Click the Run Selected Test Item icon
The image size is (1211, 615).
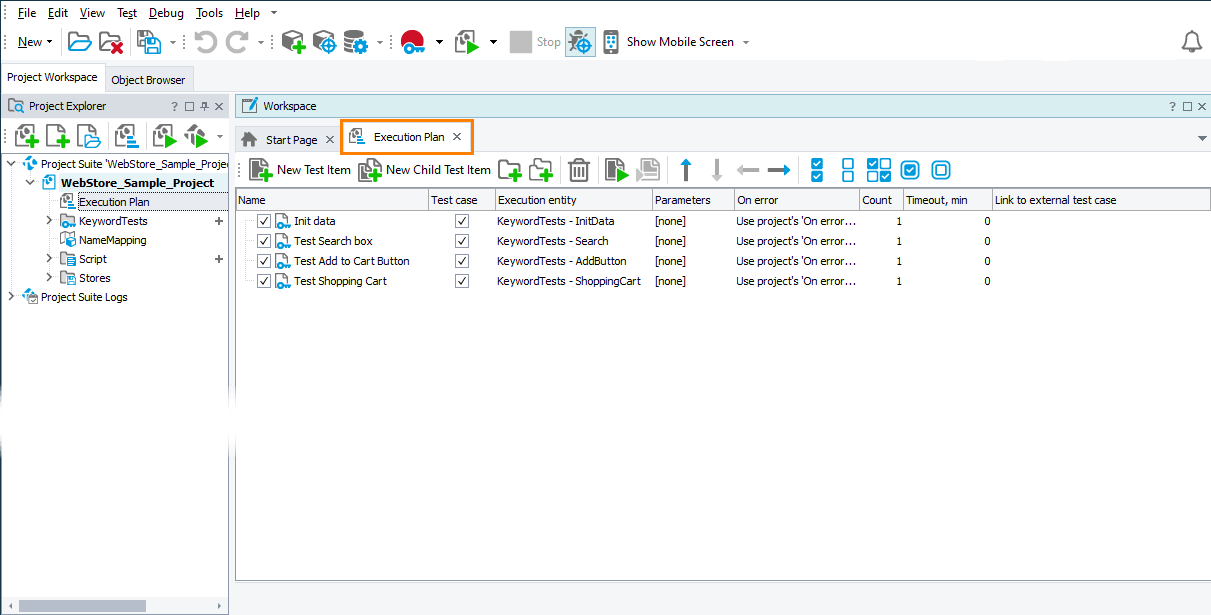pos(617,170)
